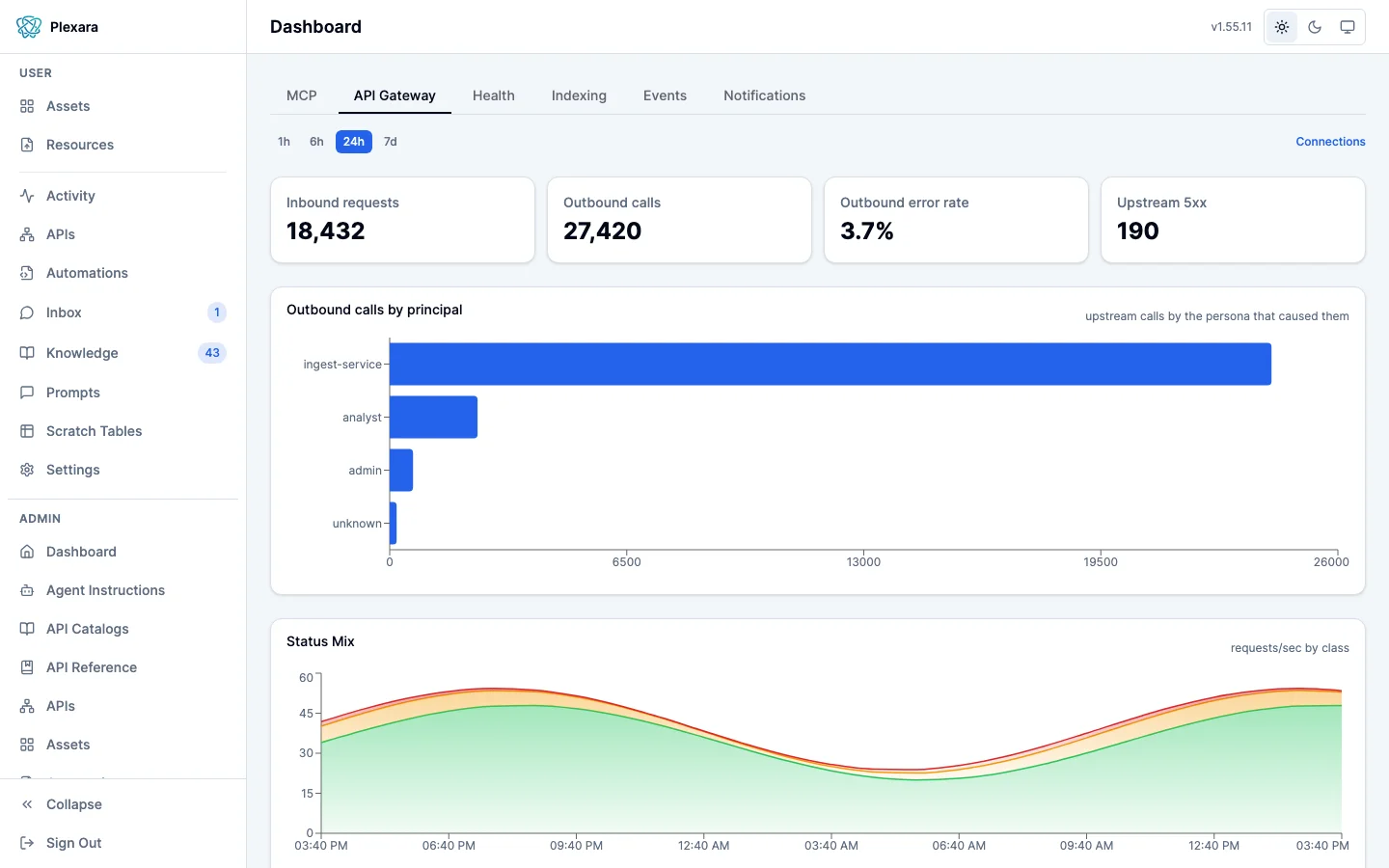
Task: Open Knowledge book icon
Action: [27, 353]
